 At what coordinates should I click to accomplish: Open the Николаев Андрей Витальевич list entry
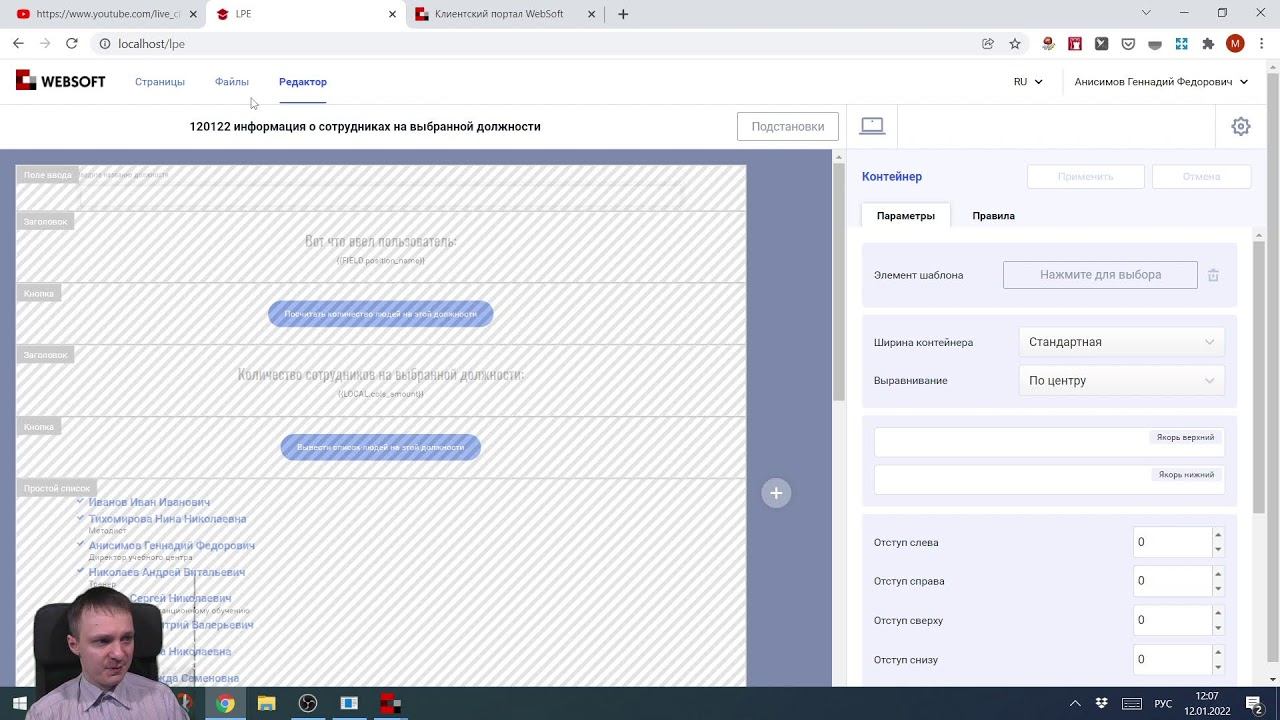[x=167, y=572]
